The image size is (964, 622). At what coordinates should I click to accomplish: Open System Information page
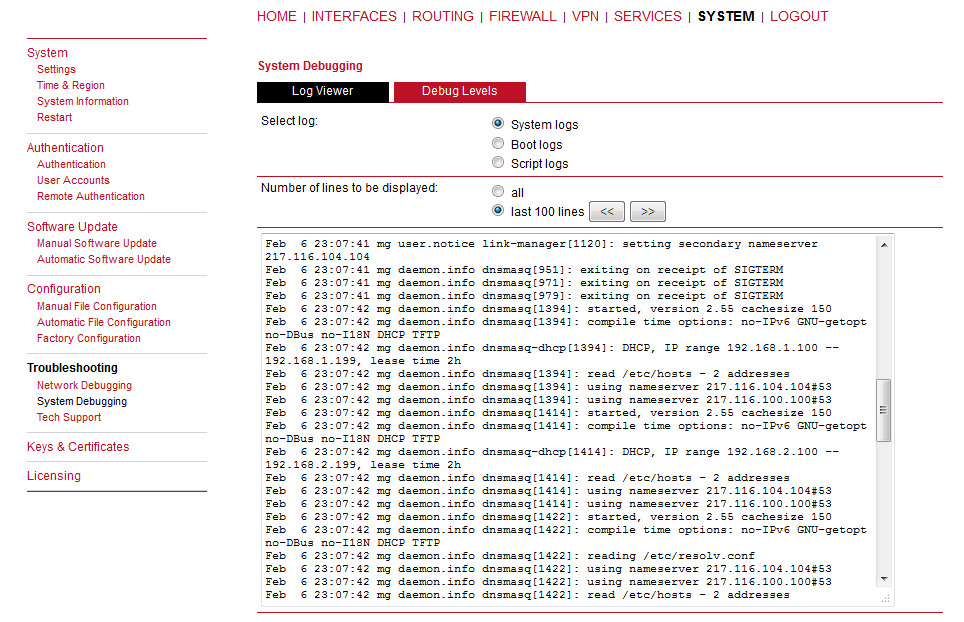83,101
